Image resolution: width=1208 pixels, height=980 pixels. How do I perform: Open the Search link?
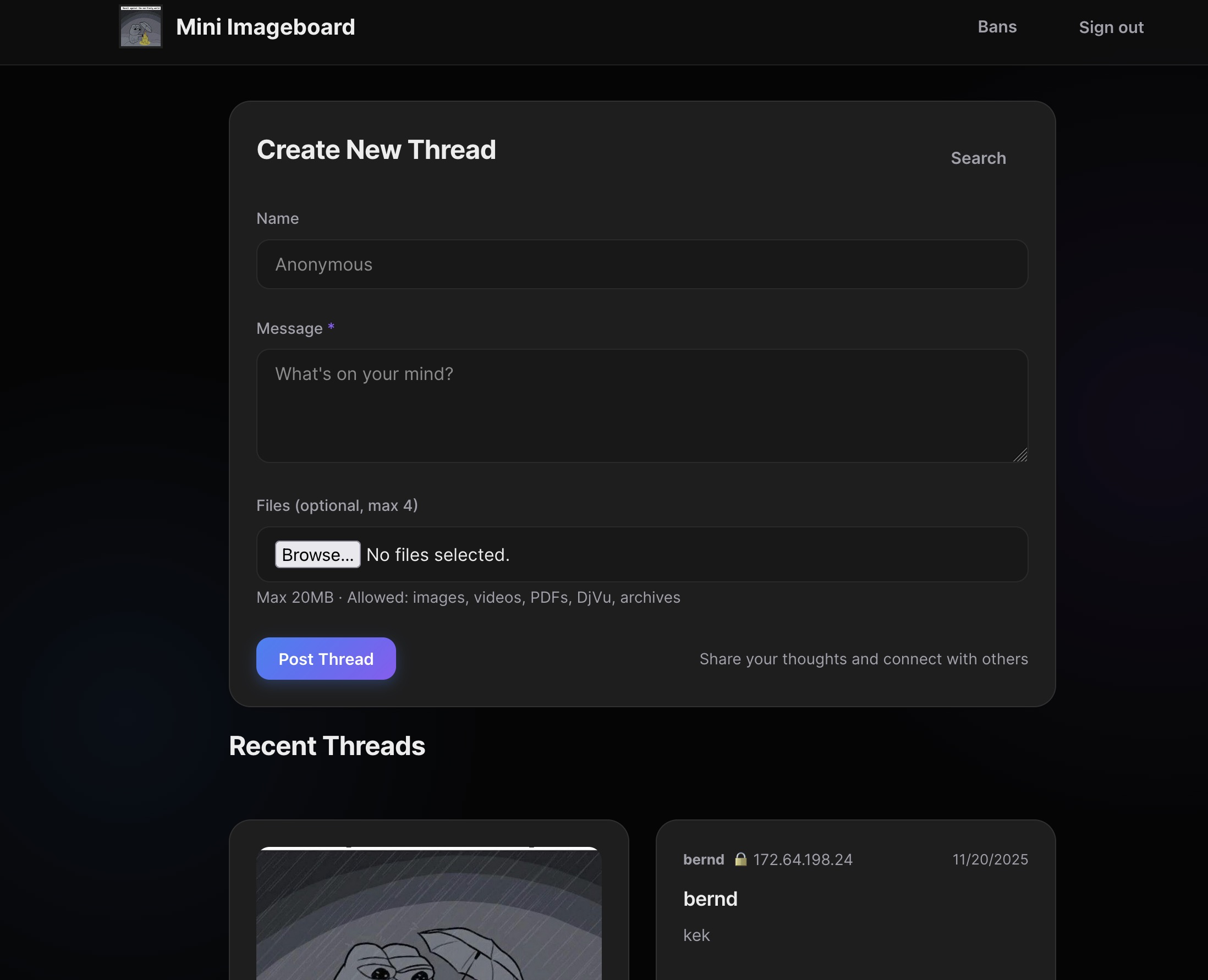click(x=978, y=158)
